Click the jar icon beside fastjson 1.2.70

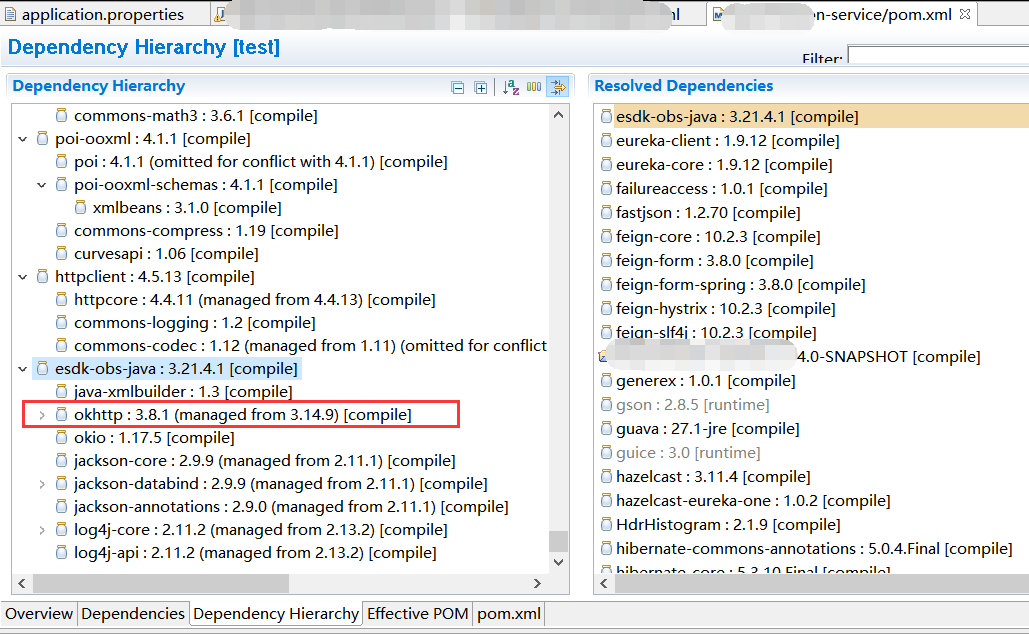(606, 212)
